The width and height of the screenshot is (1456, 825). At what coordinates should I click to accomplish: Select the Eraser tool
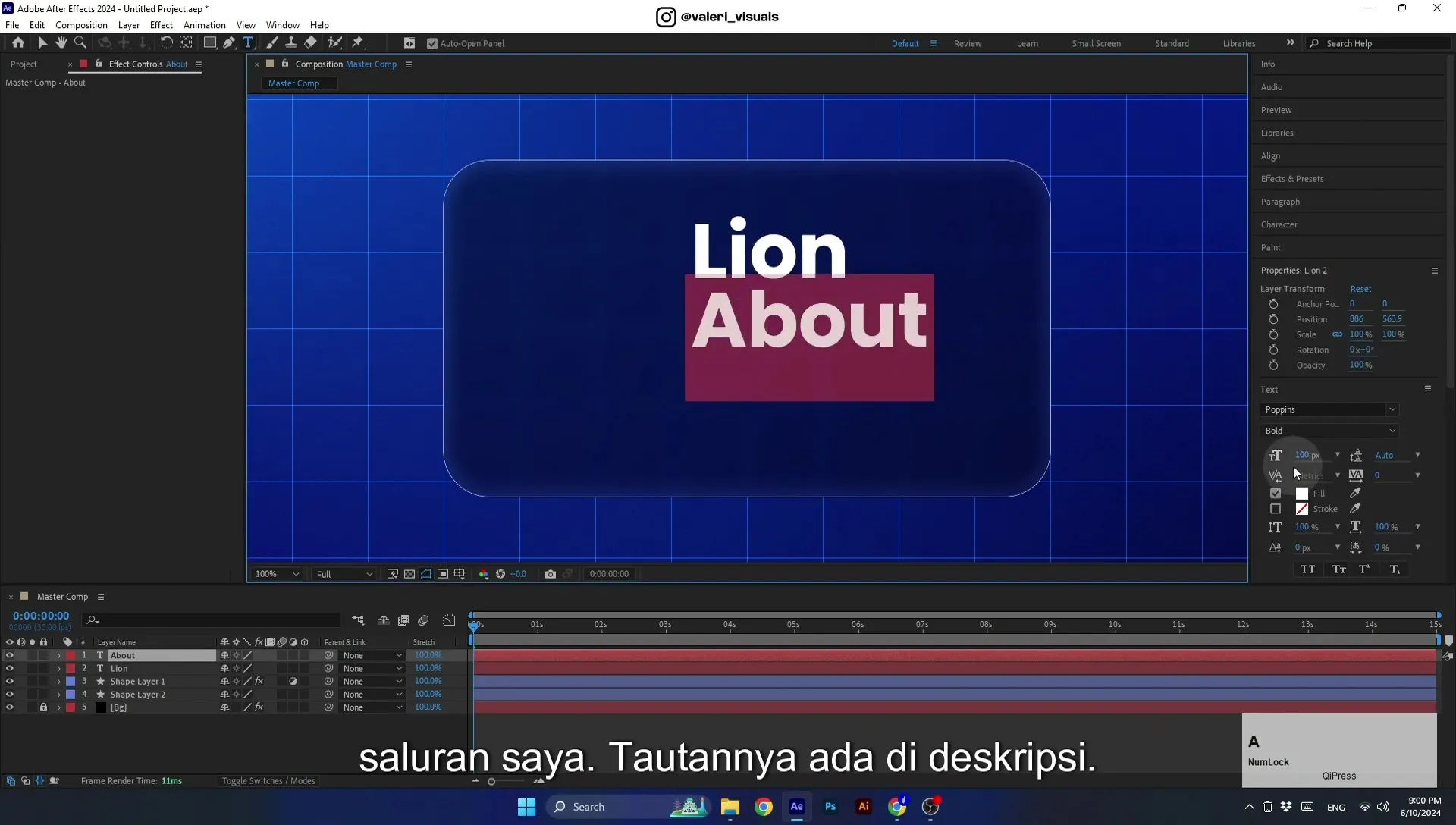(x=311, y=43)
